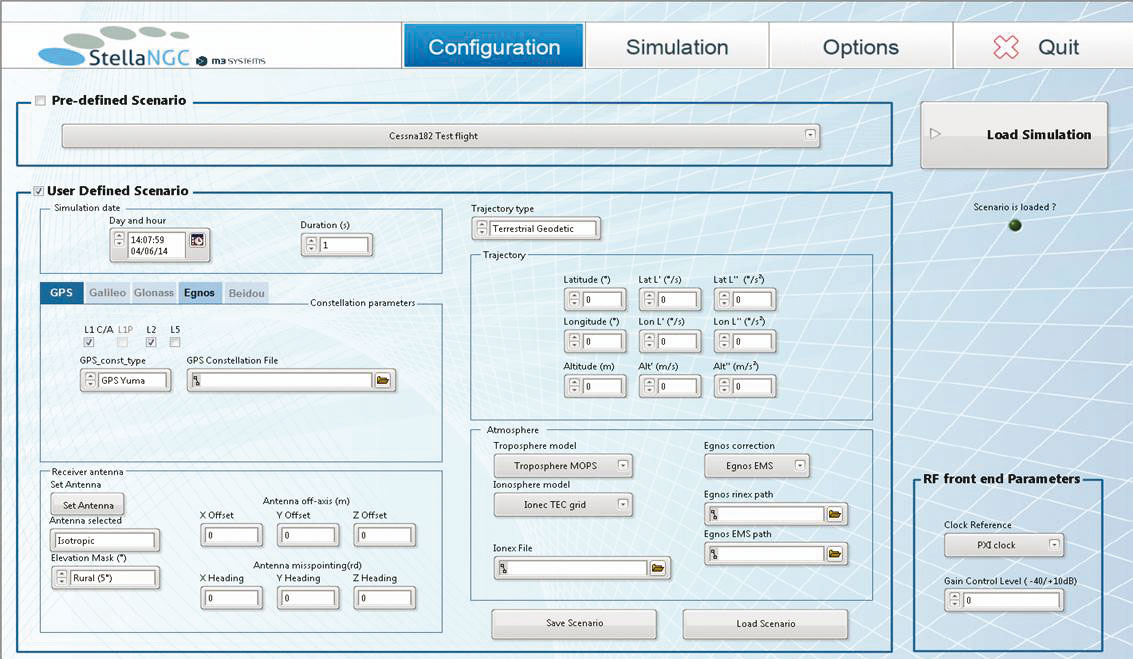Image resolution: width=1133 pixels, height=659 pixels.
Task: Adjust the Altitude (m) stepper arrows
Action: coord(574,387)
